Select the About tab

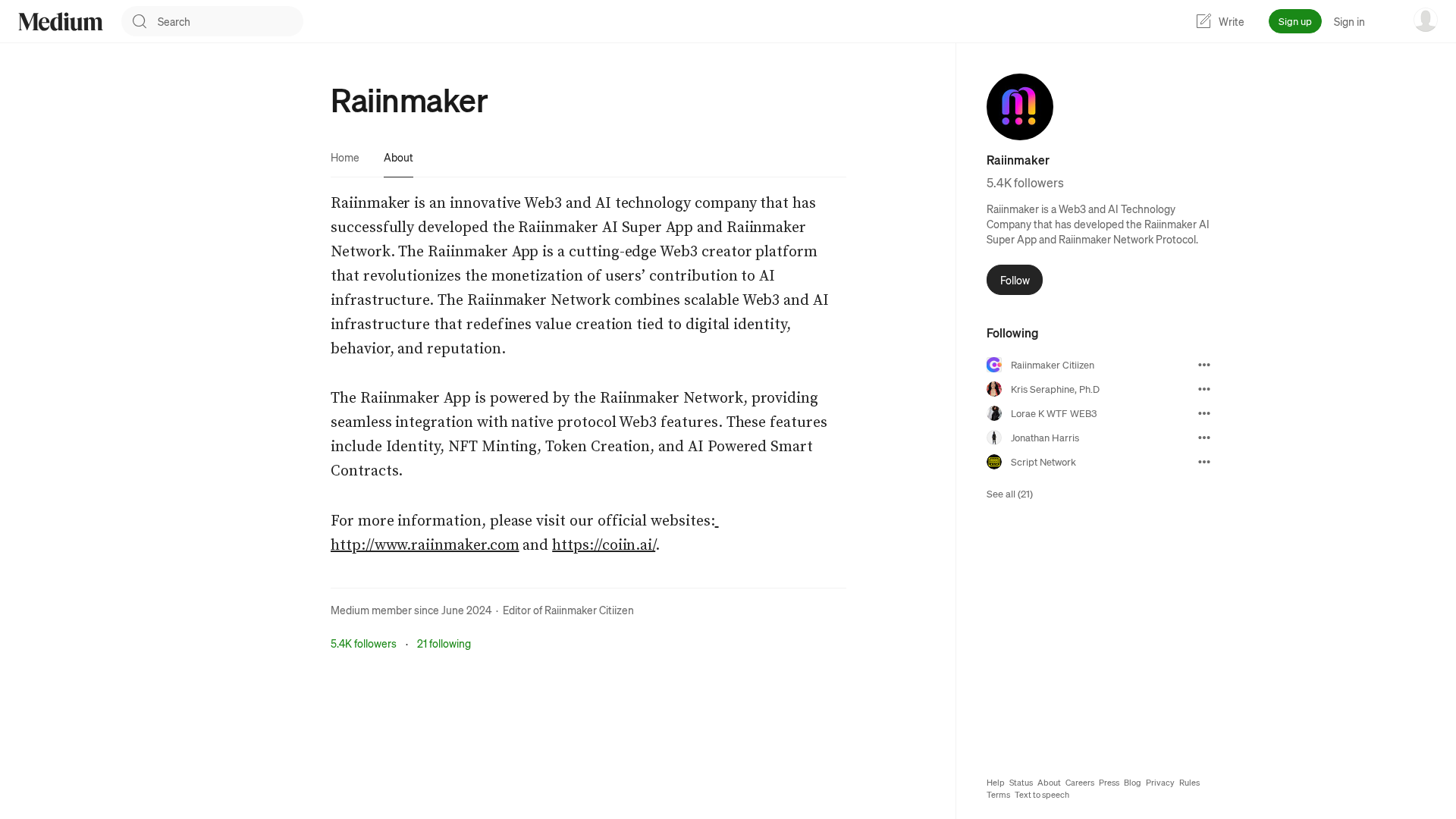point(398,157)
